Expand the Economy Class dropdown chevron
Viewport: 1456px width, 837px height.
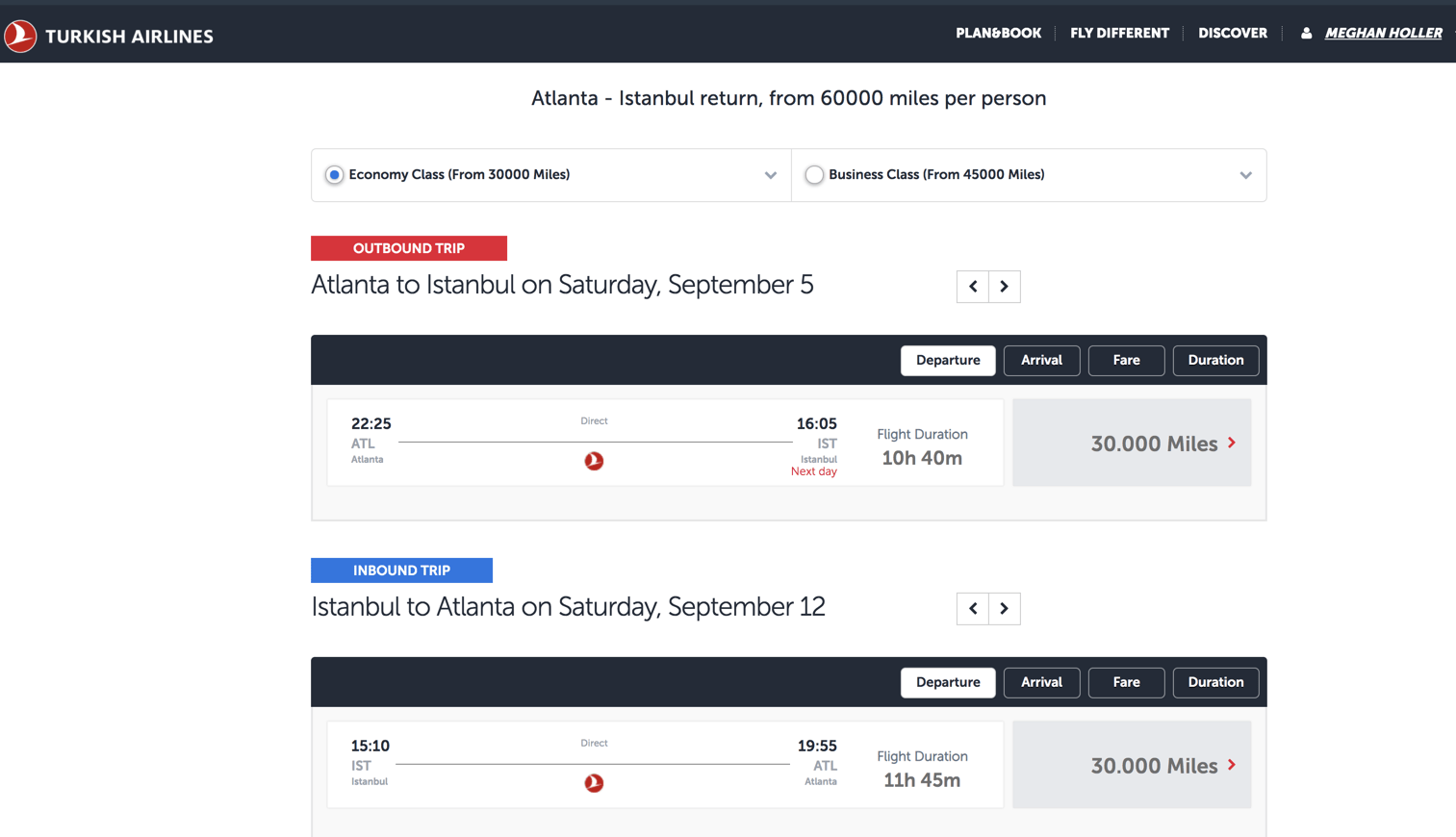(x=771, y=175)
